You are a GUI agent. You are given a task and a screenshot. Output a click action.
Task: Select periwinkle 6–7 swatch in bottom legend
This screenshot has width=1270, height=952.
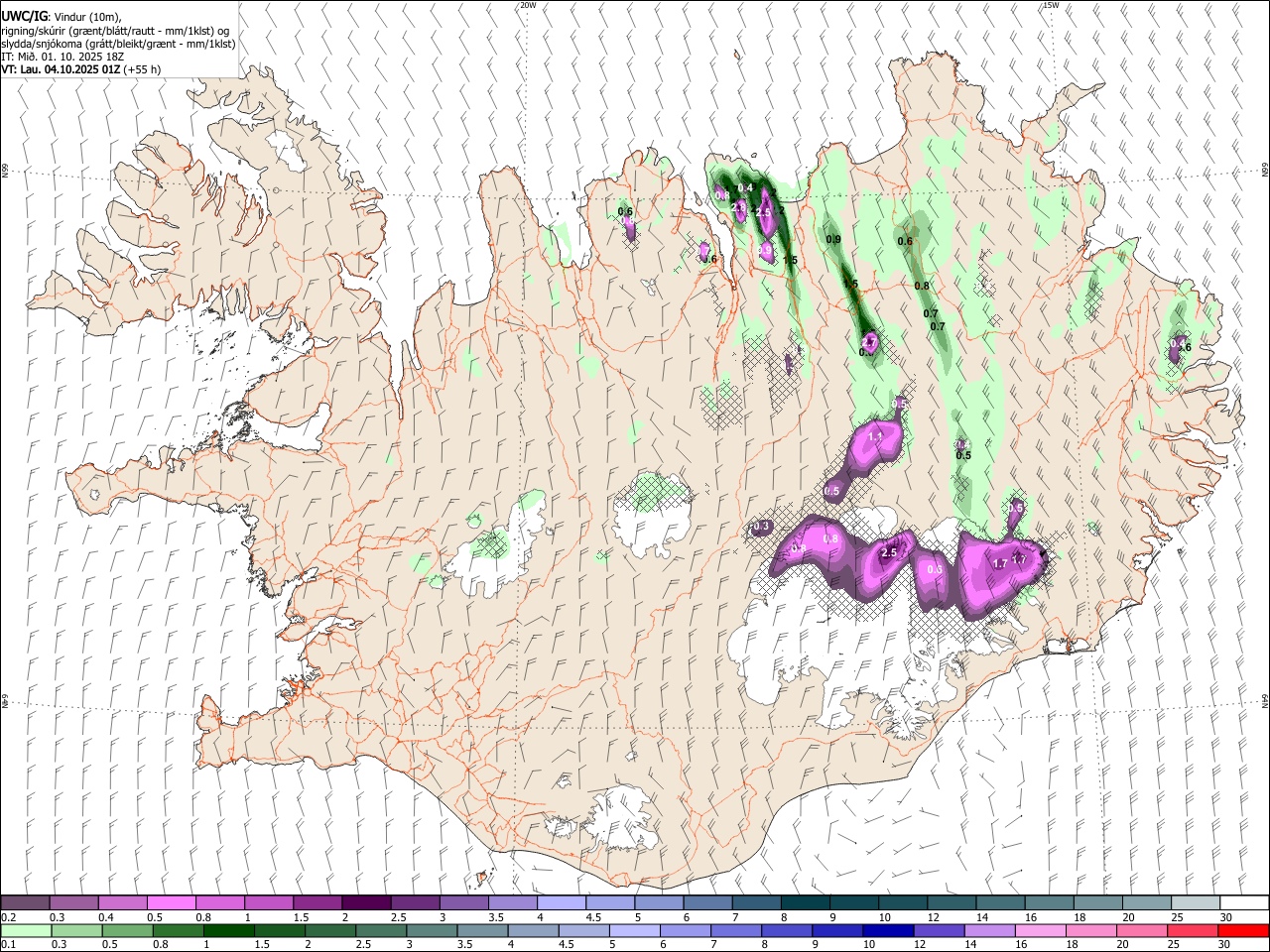coord(685,930)
